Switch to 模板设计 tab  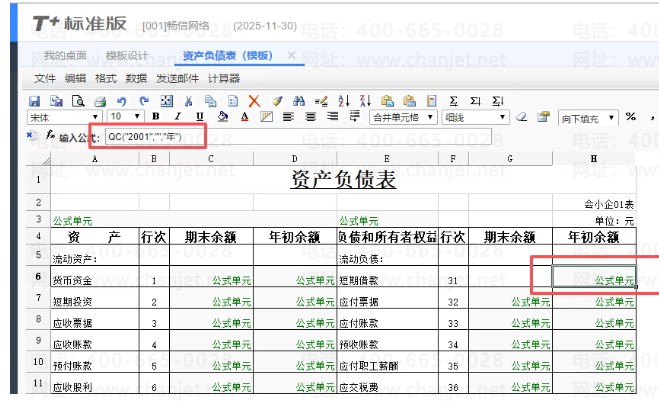click(127, 55)
